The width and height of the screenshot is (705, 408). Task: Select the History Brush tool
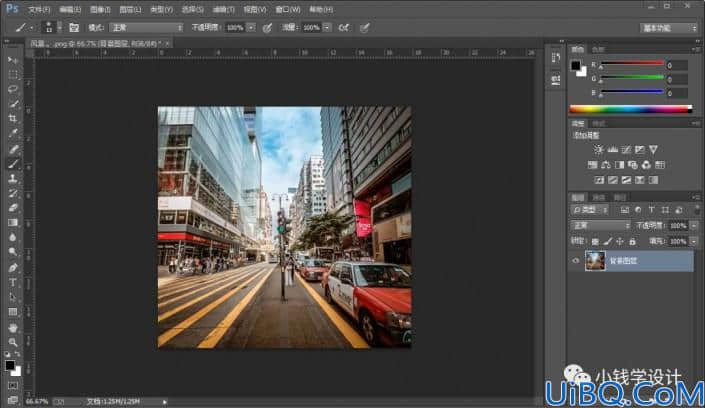pos(13,193)
